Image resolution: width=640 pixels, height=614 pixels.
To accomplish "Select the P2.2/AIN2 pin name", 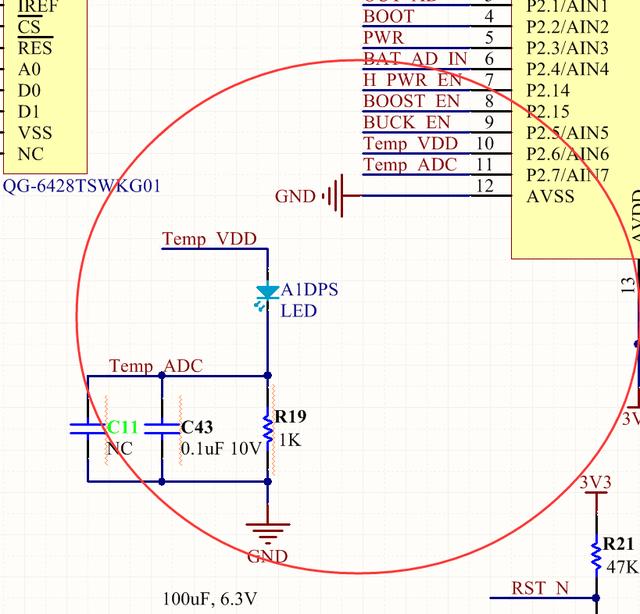I will click(x=568, y=27).
